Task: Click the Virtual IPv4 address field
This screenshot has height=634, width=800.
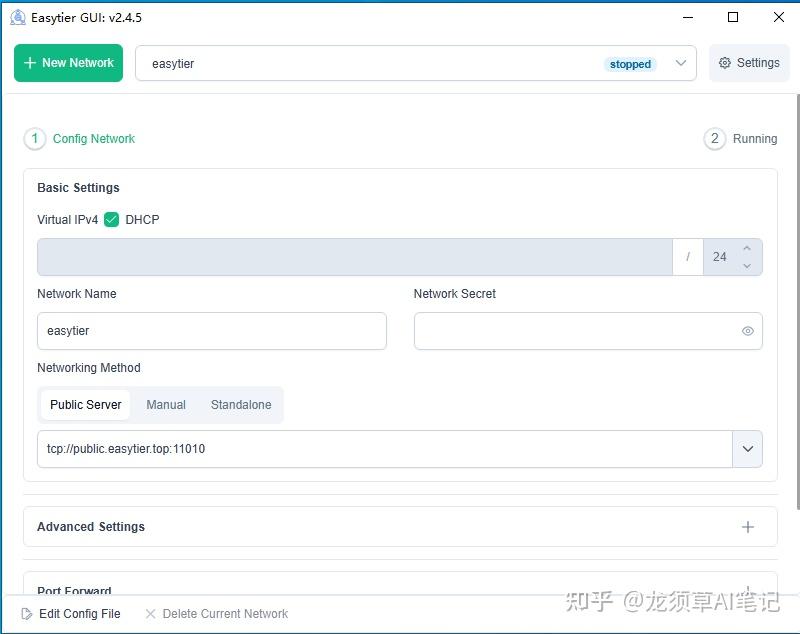Action: click(355, 257)
